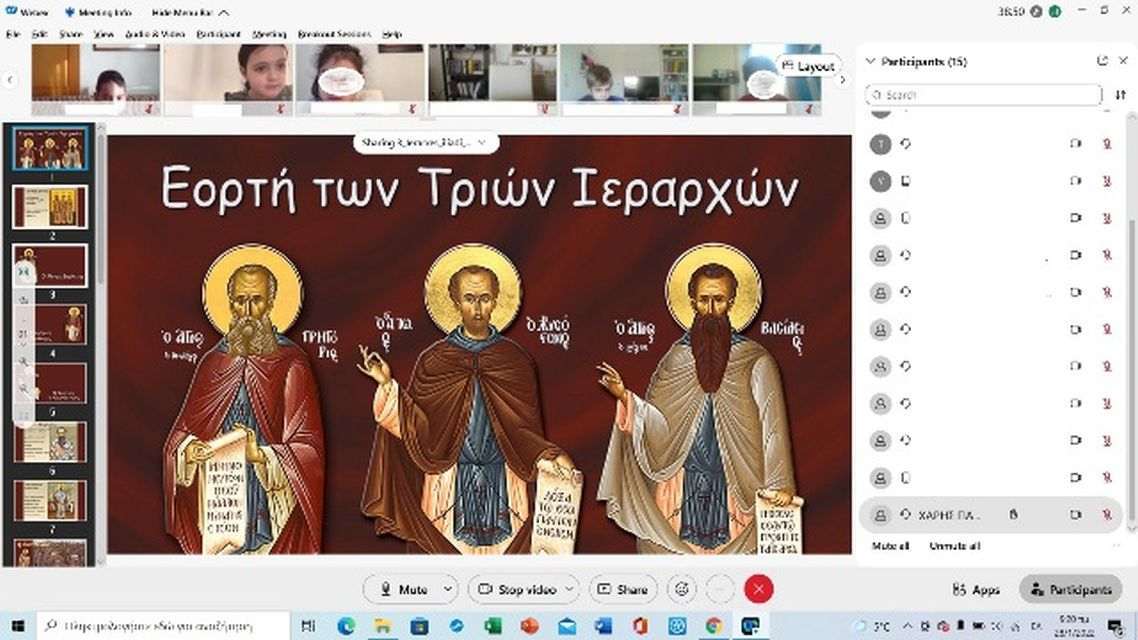Unmute the V participant's microphone
1138x640 pixels.
click(1107, 181)
